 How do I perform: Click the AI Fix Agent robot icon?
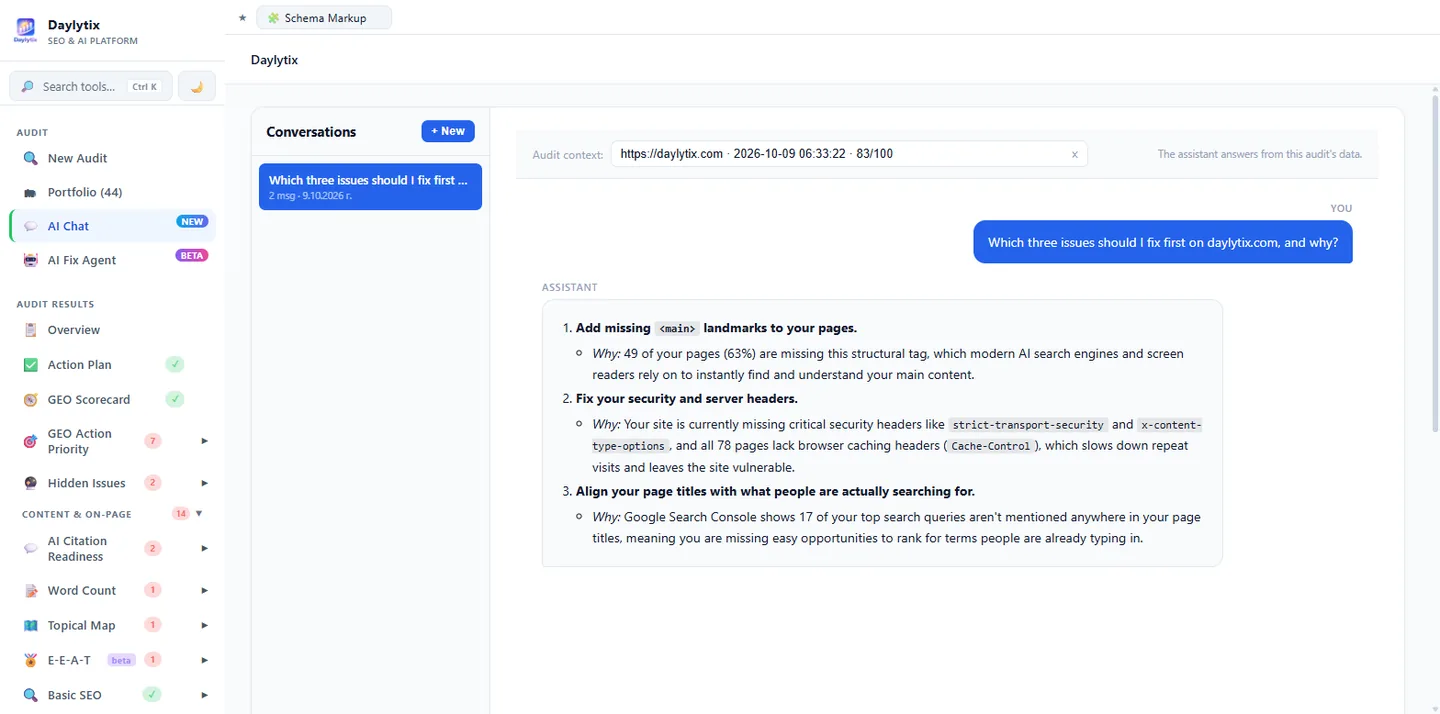pos(30,260)
